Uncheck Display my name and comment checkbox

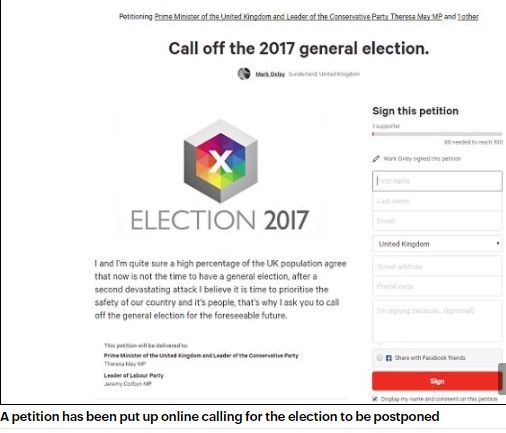click(375, 399)
